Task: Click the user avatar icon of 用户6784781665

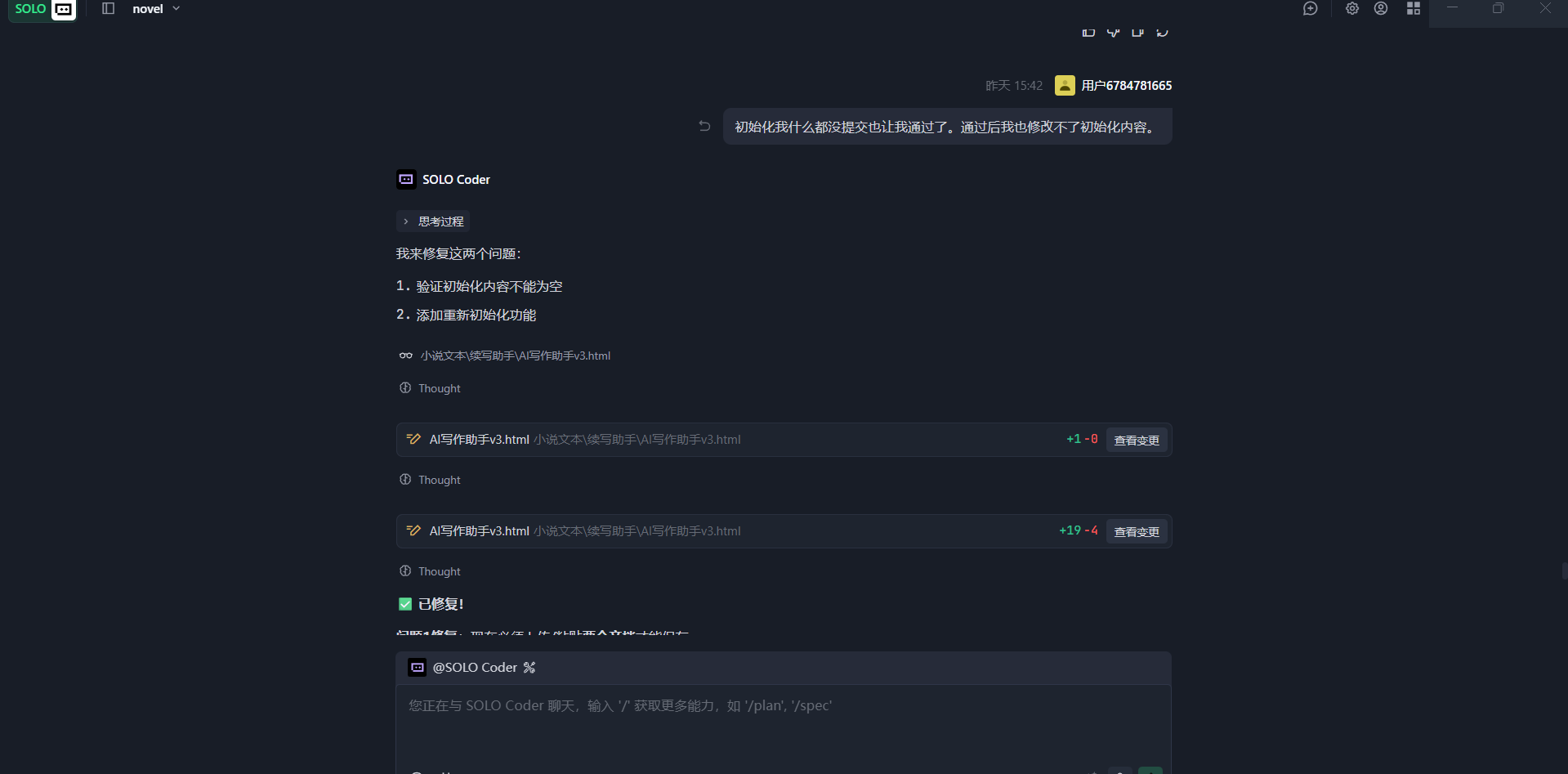Action: (x=1064, y=86)
